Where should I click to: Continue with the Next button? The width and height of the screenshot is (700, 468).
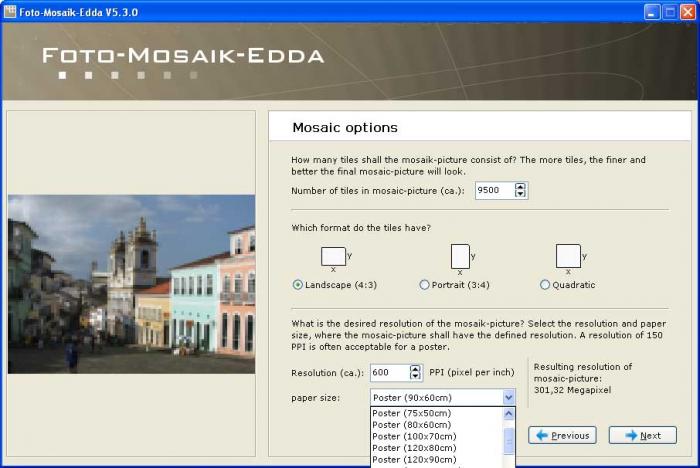[643, 435]
